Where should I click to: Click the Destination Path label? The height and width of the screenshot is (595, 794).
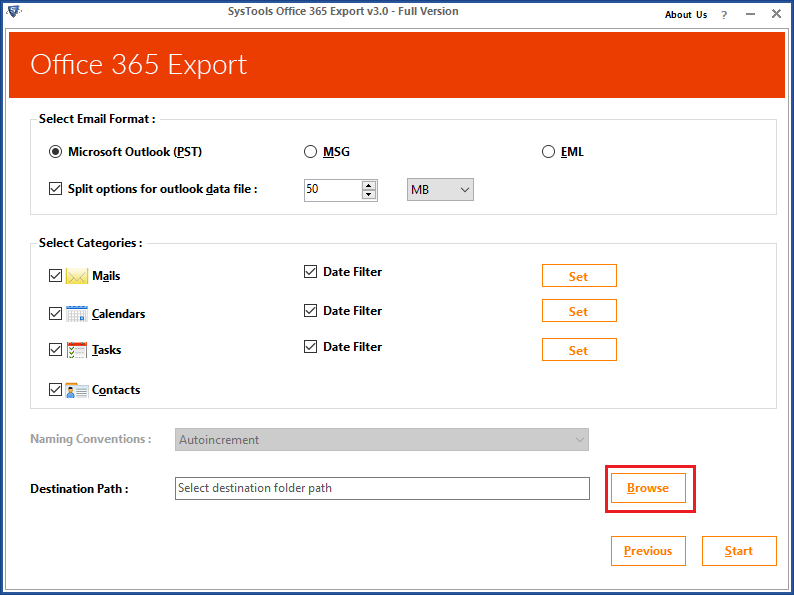pyautogui.click(x=80, y=489)
